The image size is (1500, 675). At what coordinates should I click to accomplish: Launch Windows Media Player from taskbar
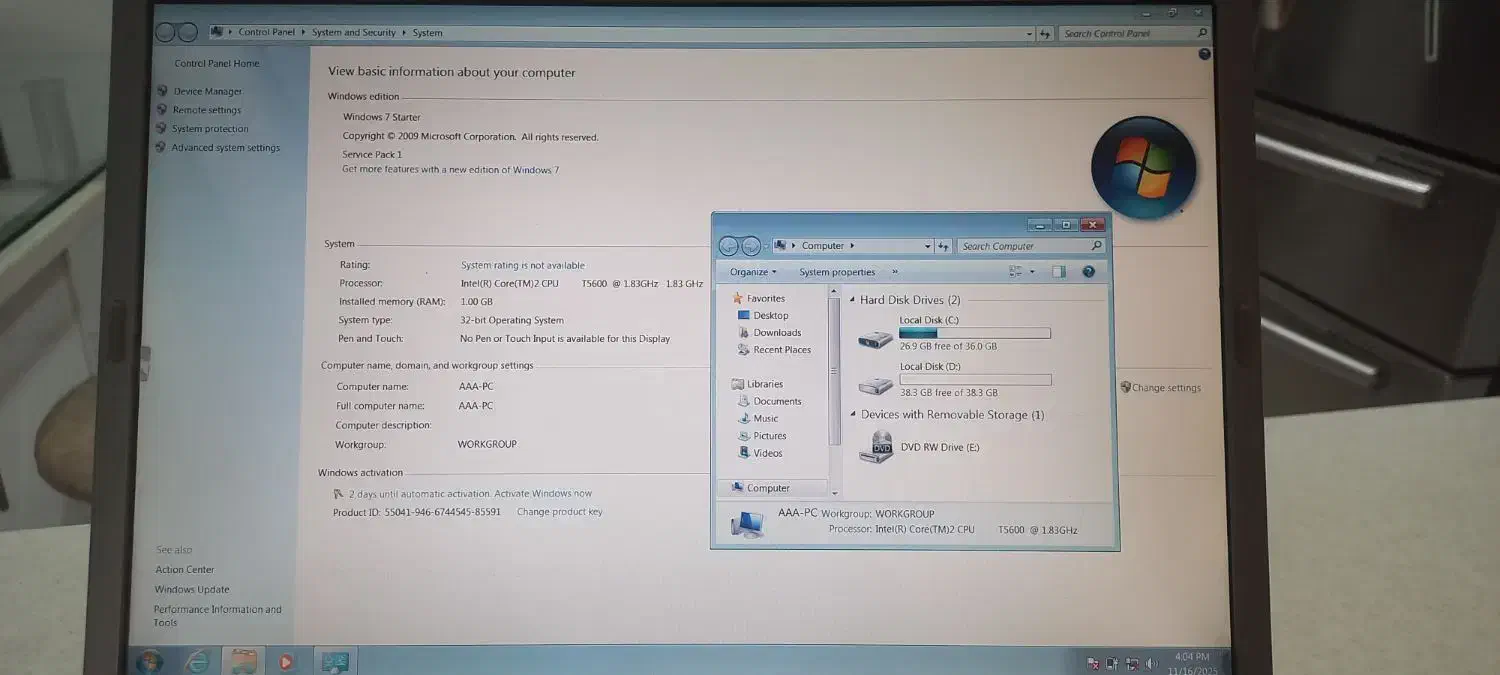[x=287, y=661]
